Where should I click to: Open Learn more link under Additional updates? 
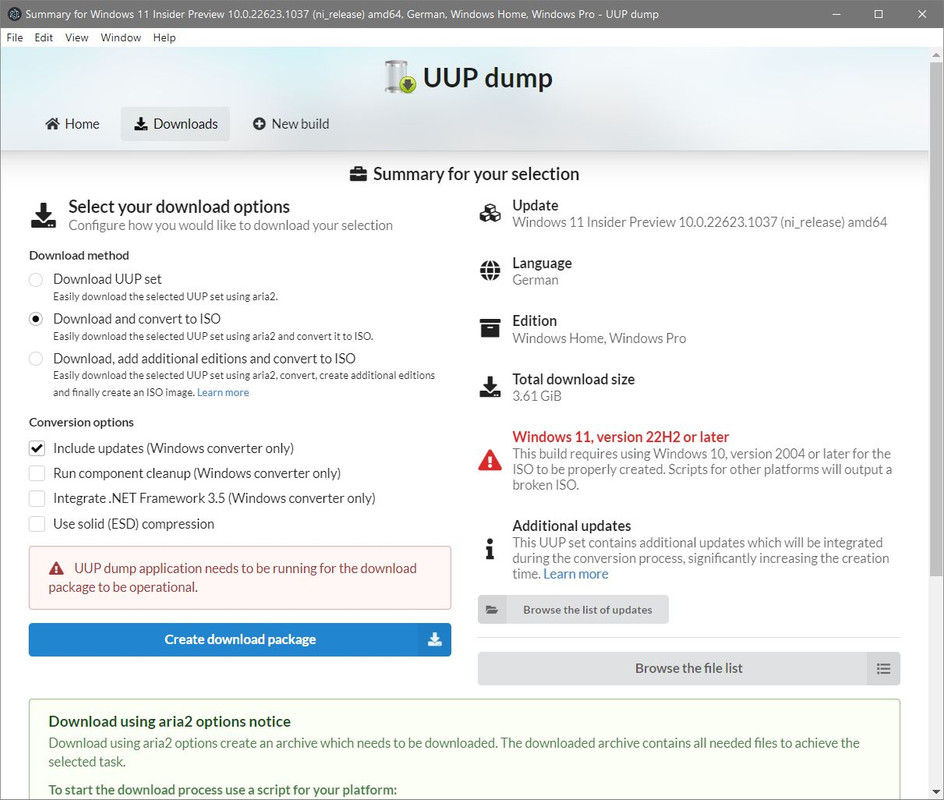pos(576,574)
